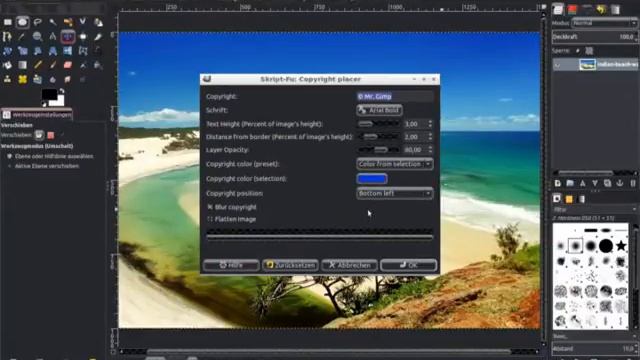Click the Hilfe button
The image size is (640, 360).
(x=231, y=265)
